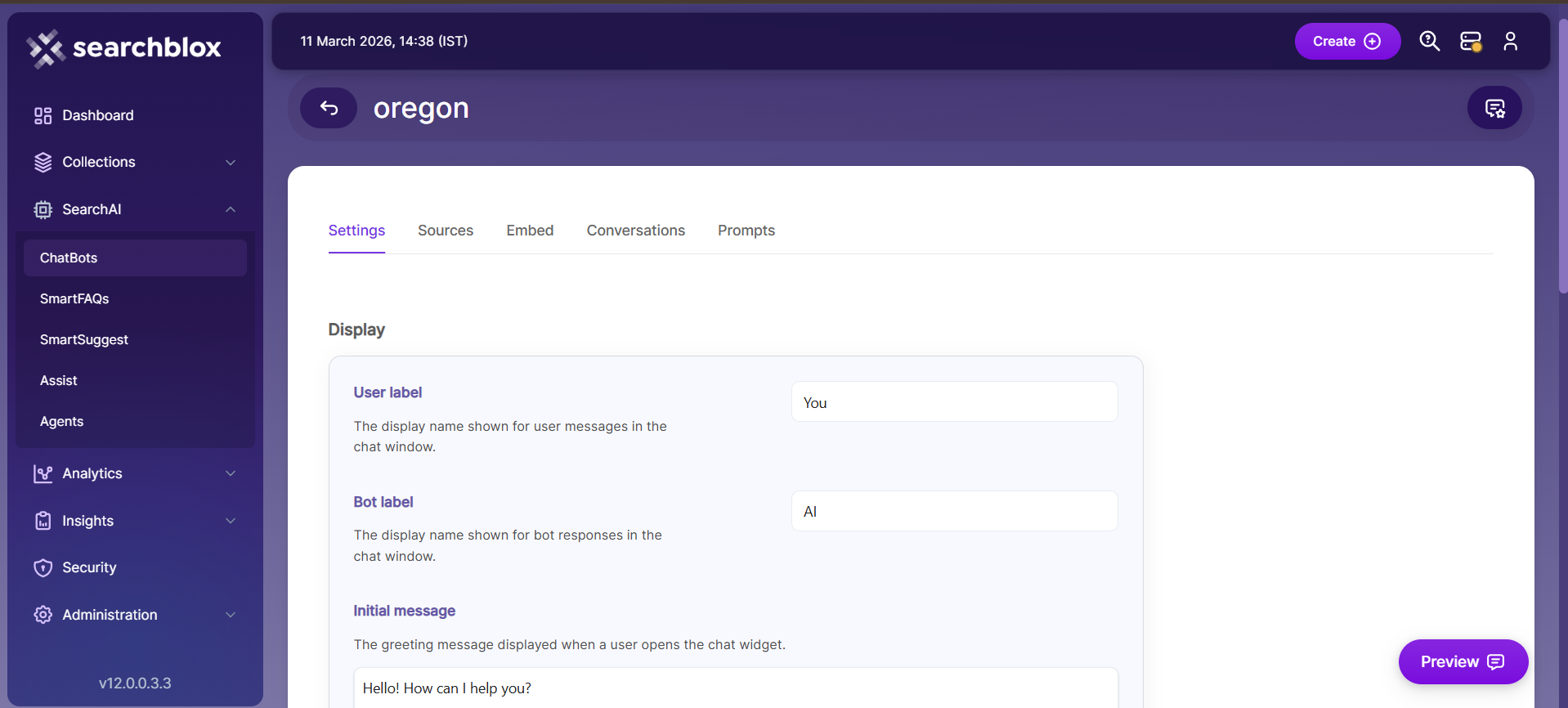Expand the Analytics menu chevron
The image size is (1568, 708).
(231, 473)
